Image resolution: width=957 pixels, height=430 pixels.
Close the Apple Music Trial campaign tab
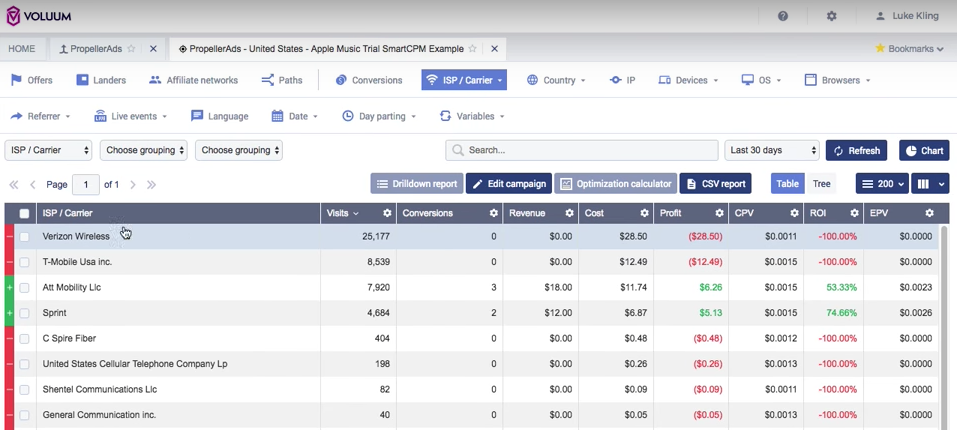(494, 49)
